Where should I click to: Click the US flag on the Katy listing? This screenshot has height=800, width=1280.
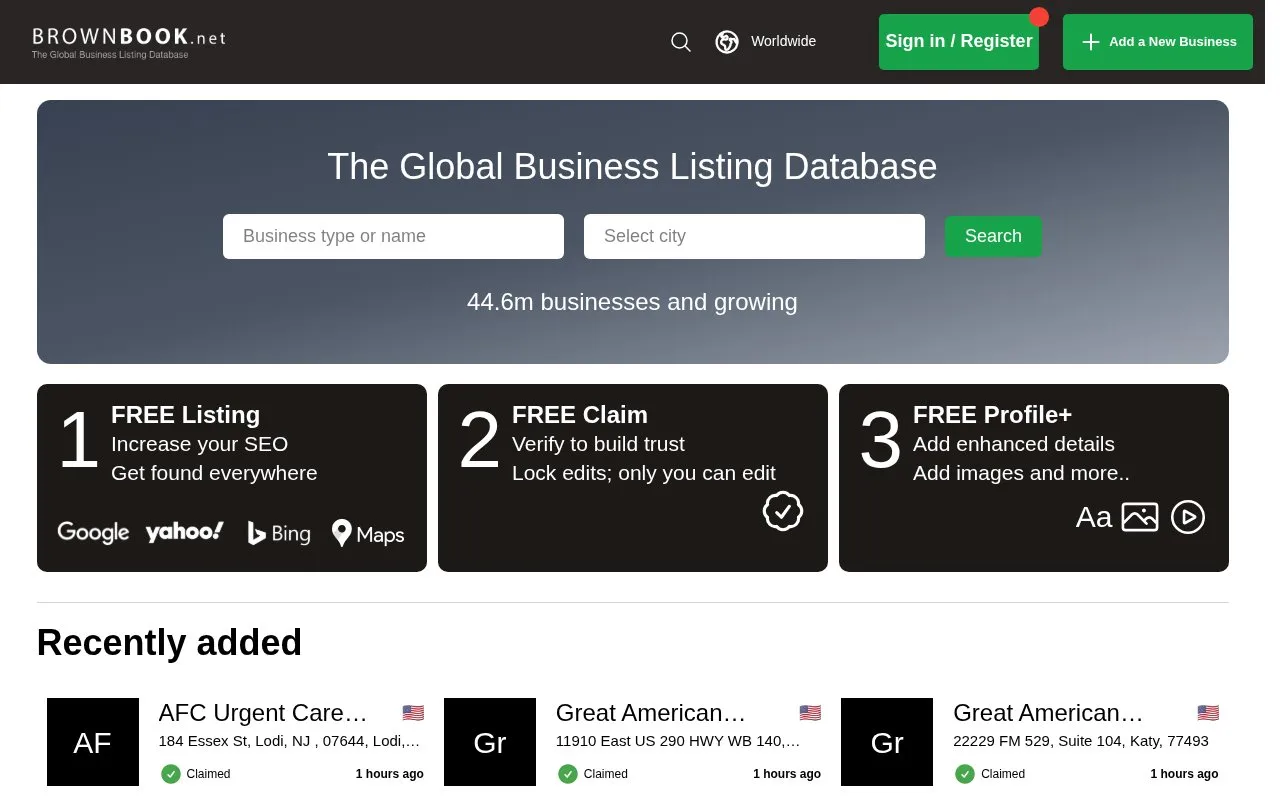coord(1208,713)
